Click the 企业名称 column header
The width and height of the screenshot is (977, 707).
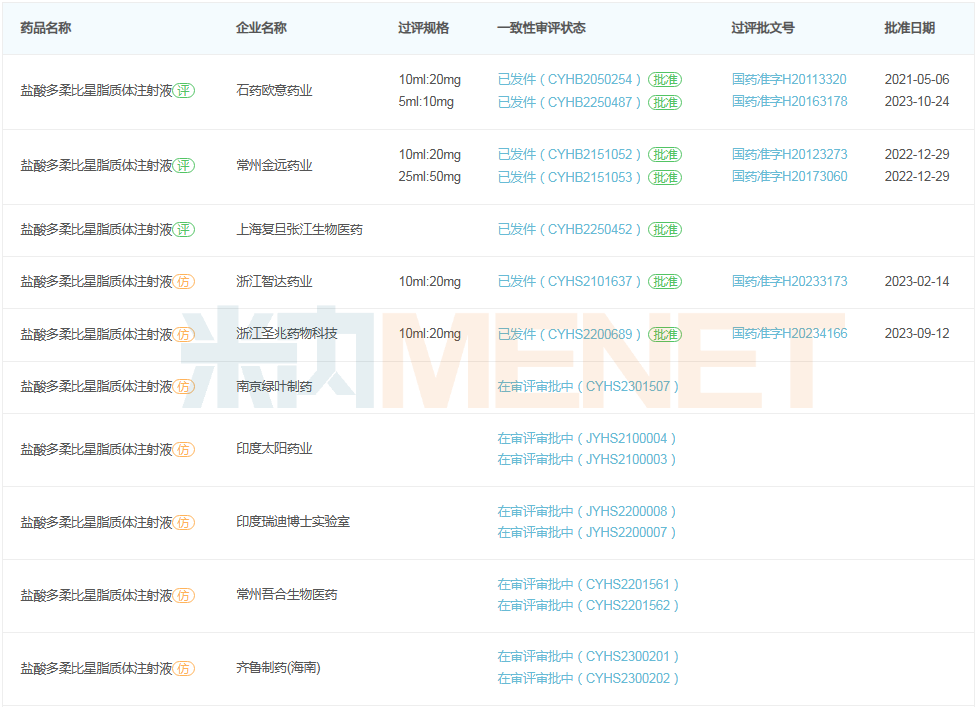261,28
